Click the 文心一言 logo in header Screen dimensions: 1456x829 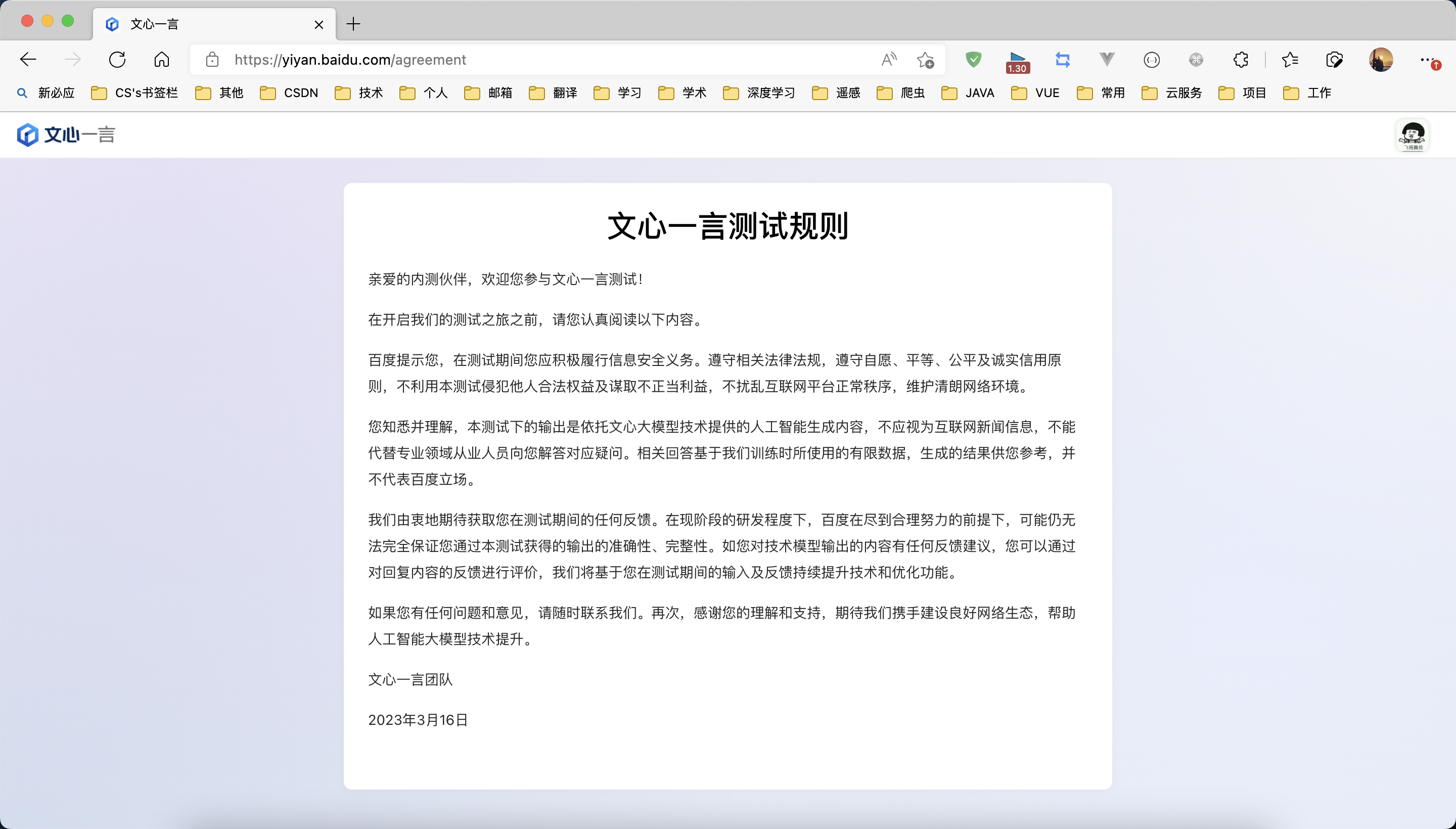click(x=66, y=135)
